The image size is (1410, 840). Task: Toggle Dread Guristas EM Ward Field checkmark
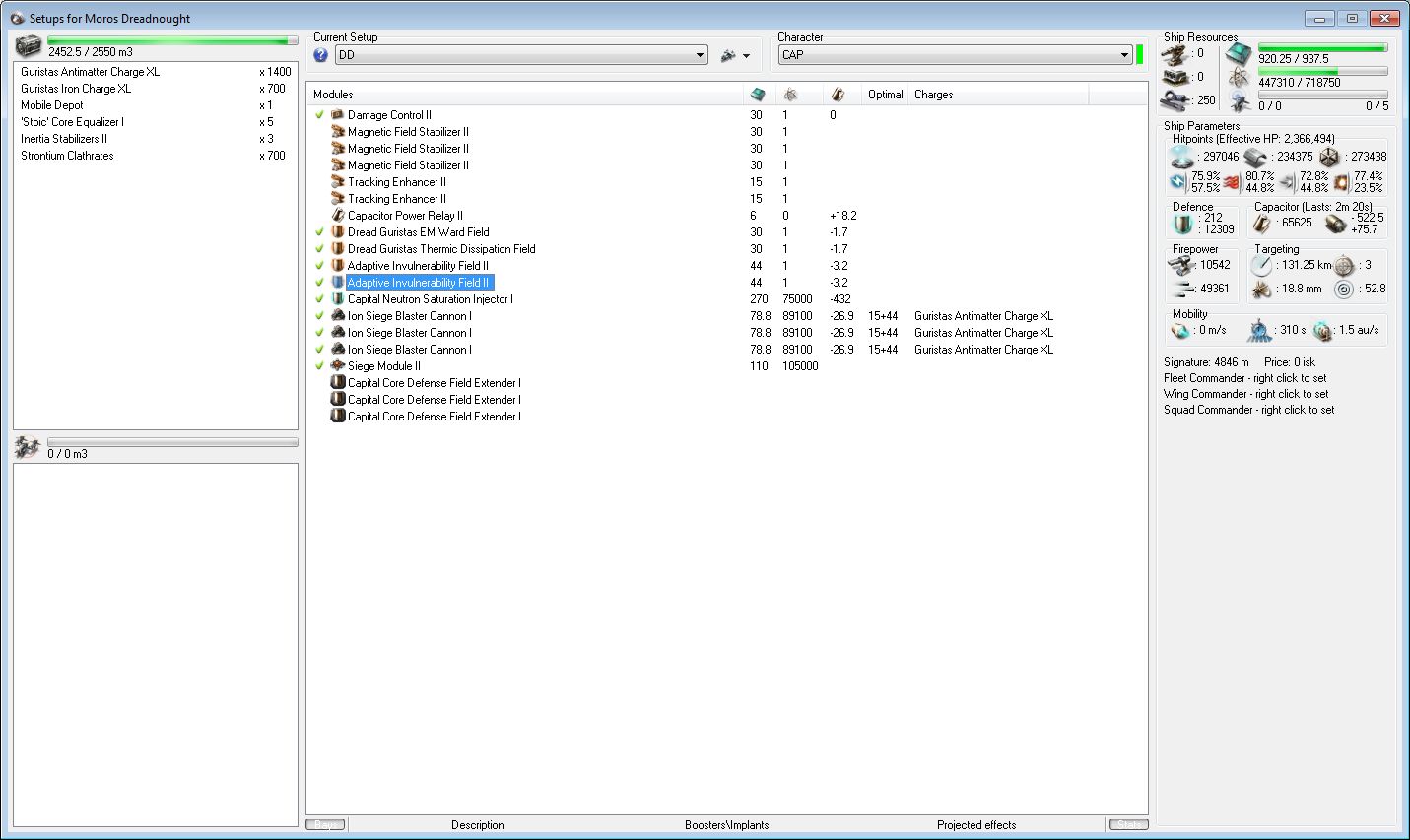pos(319,232)
